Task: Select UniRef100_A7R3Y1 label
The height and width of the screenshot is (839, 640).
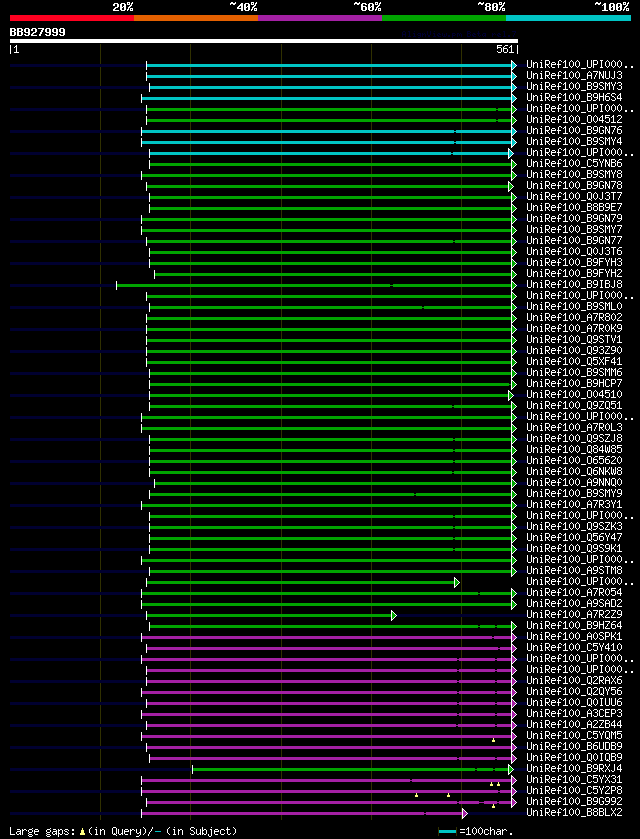Action: click(x=574, y=505)
